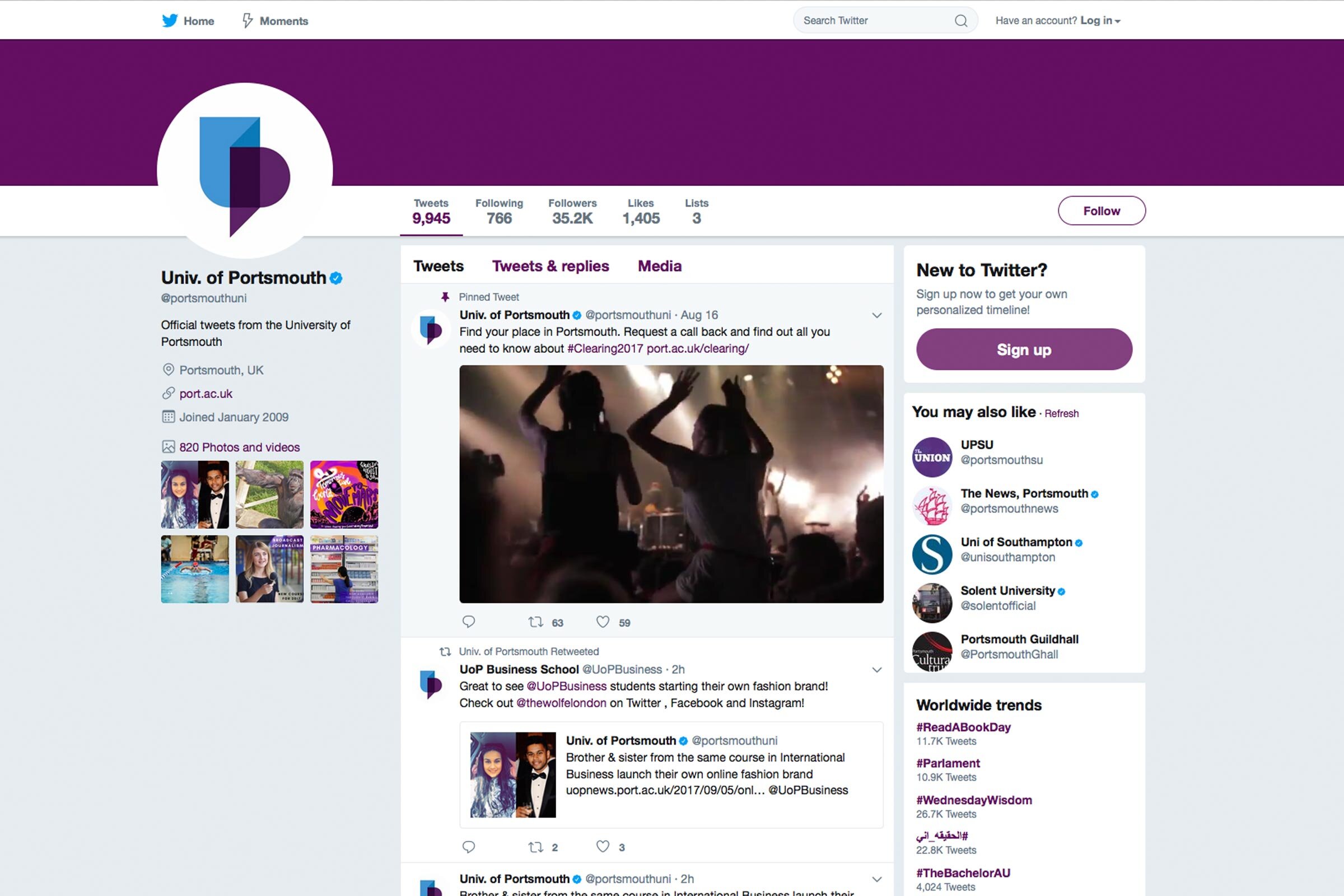The width and height of the screenshot is (1344, 896).
Task: Refresh the You may also like list
Action: point(1061,413)
